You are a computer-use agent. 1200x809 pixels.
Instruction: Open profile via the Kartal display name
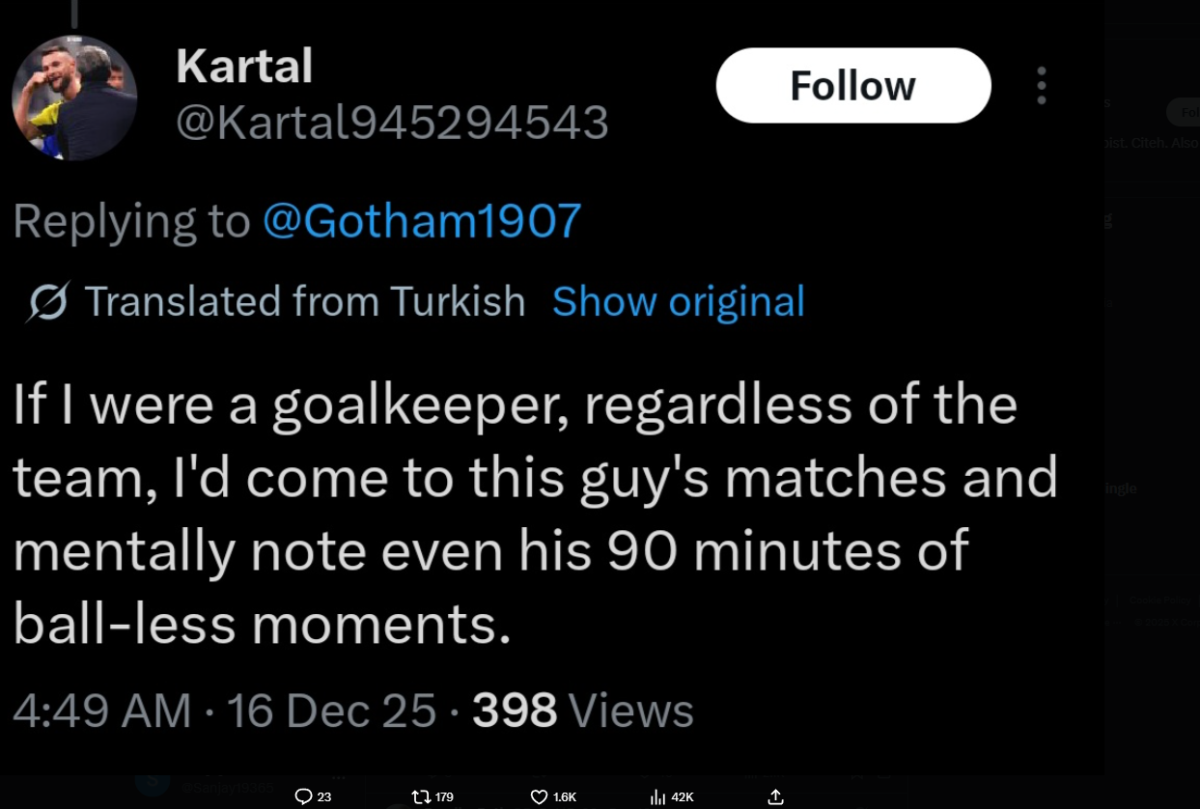coord(244,66)
